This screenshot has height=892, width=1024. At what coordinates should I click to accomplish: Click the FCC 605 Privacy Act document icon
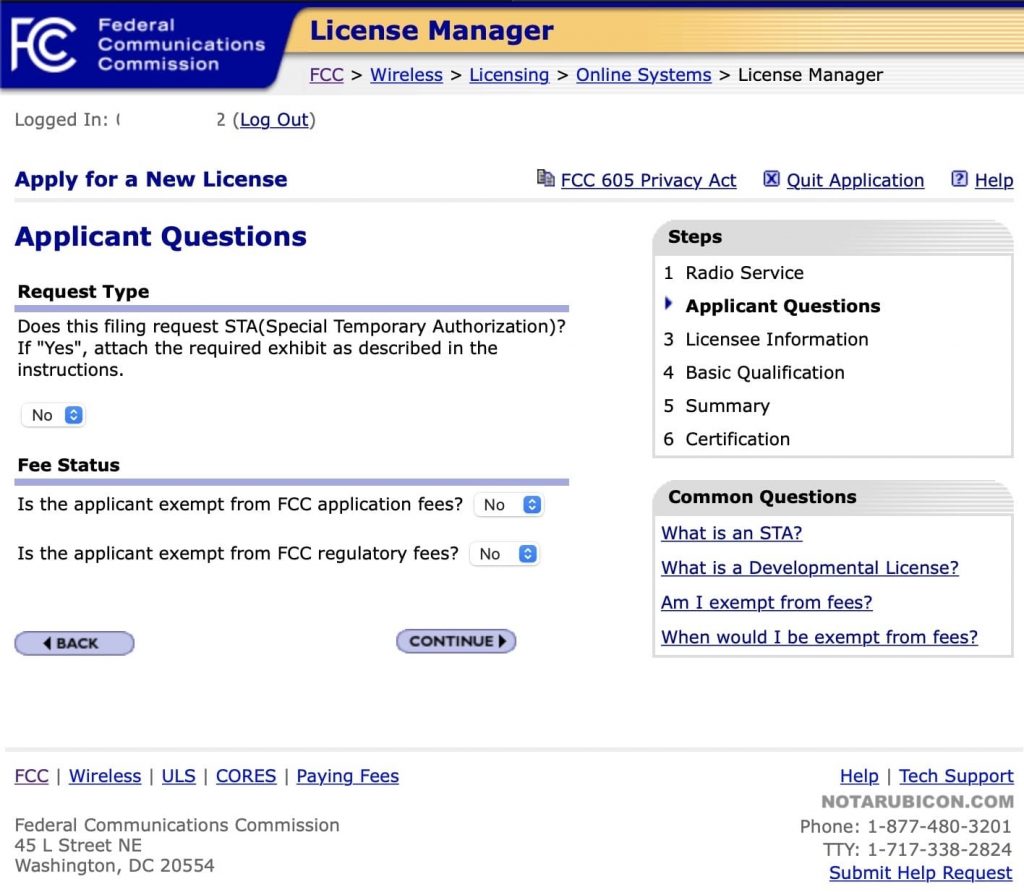pyautogui.click(x=545, y=178)
